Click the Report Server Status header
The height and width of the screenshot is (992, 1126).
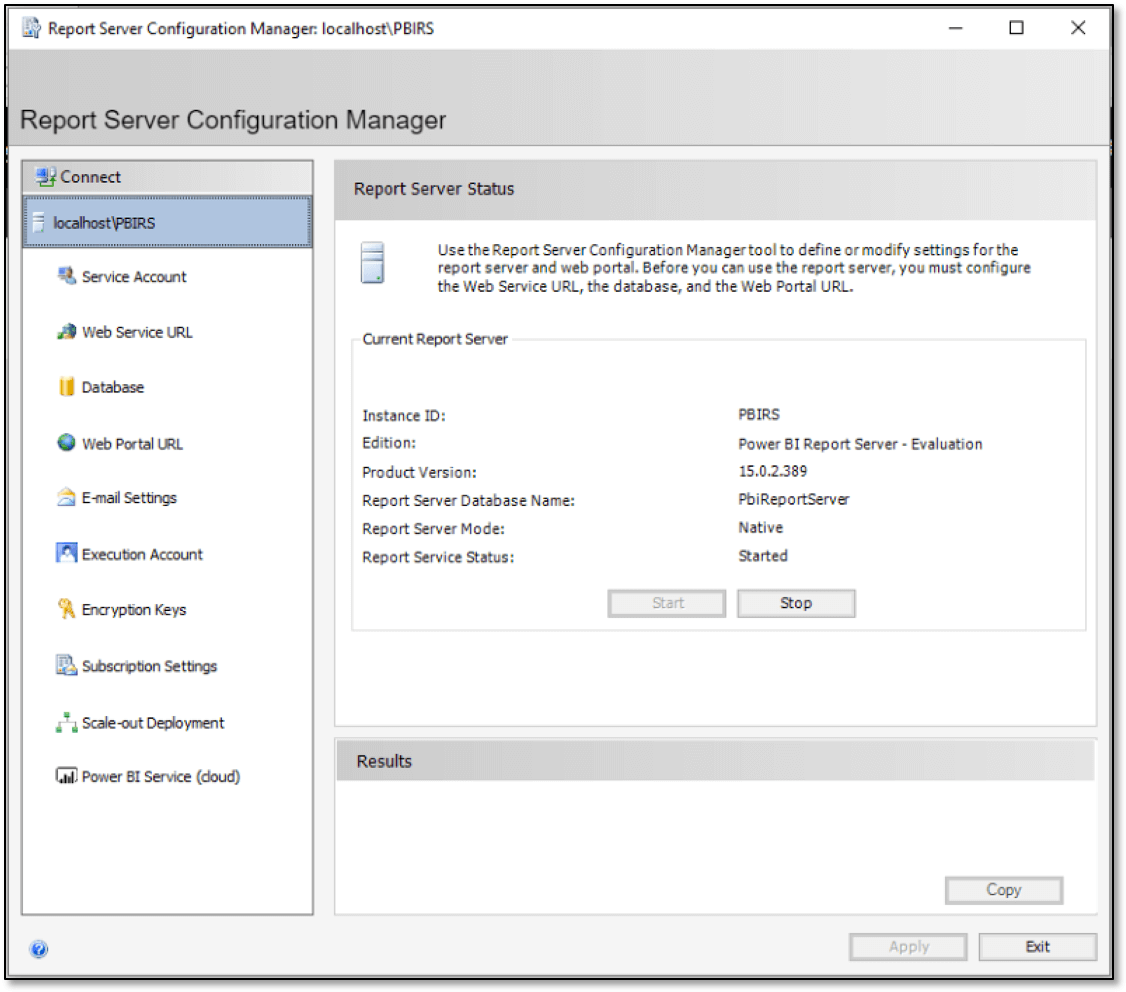[x=434, y=189]
